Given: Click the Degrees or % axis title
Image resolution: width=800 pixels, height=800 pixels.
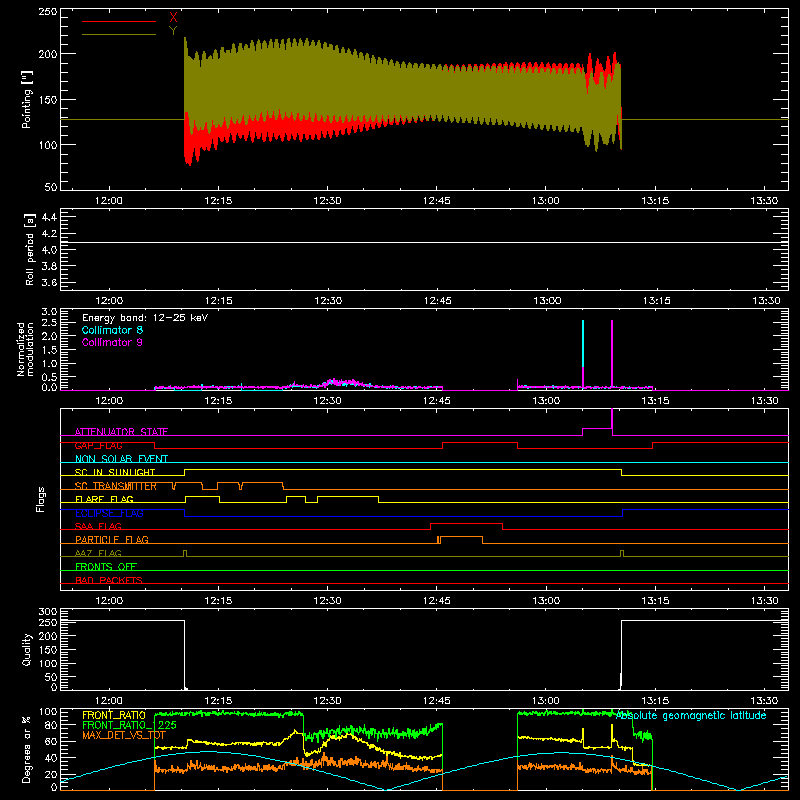Looking at the screenshot, I should [x=26, y=749].
